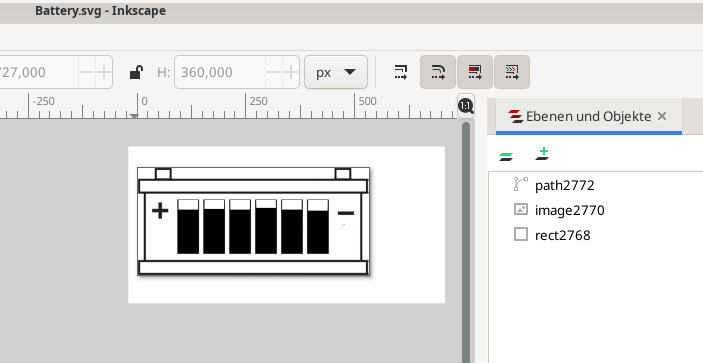Screen dimensions: 703x363
Task: Open the px units dropdown
Action: (x=336, y=72)
